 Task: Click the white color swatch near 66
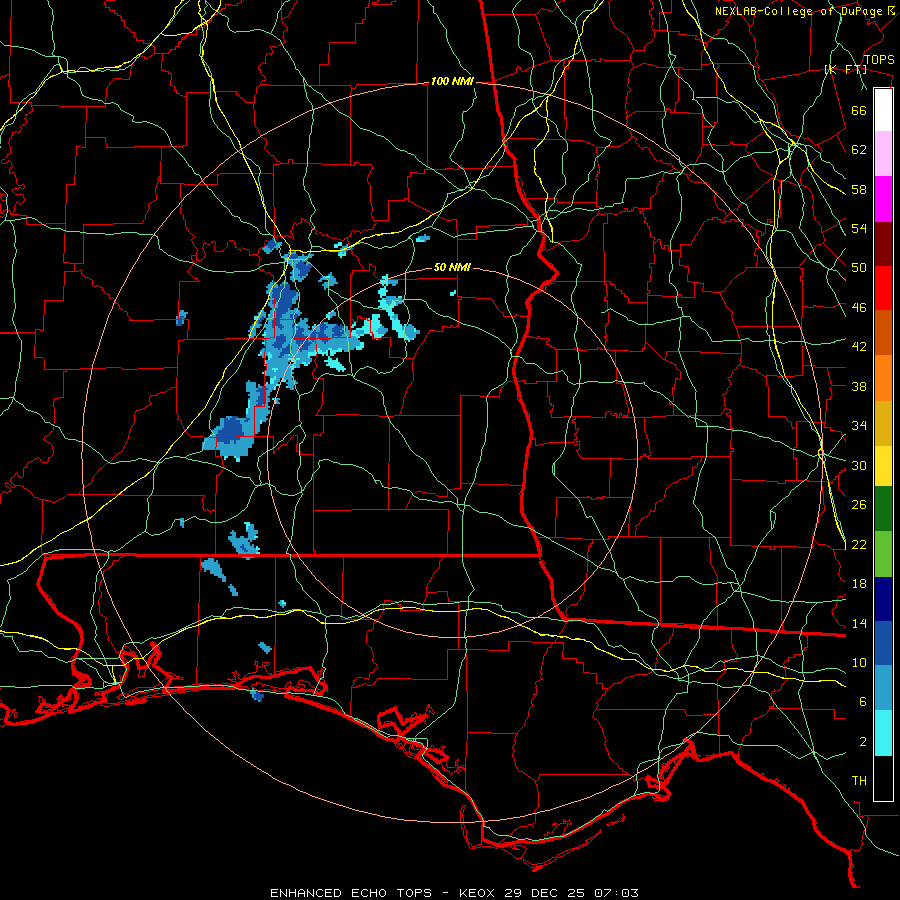point(883,110)
